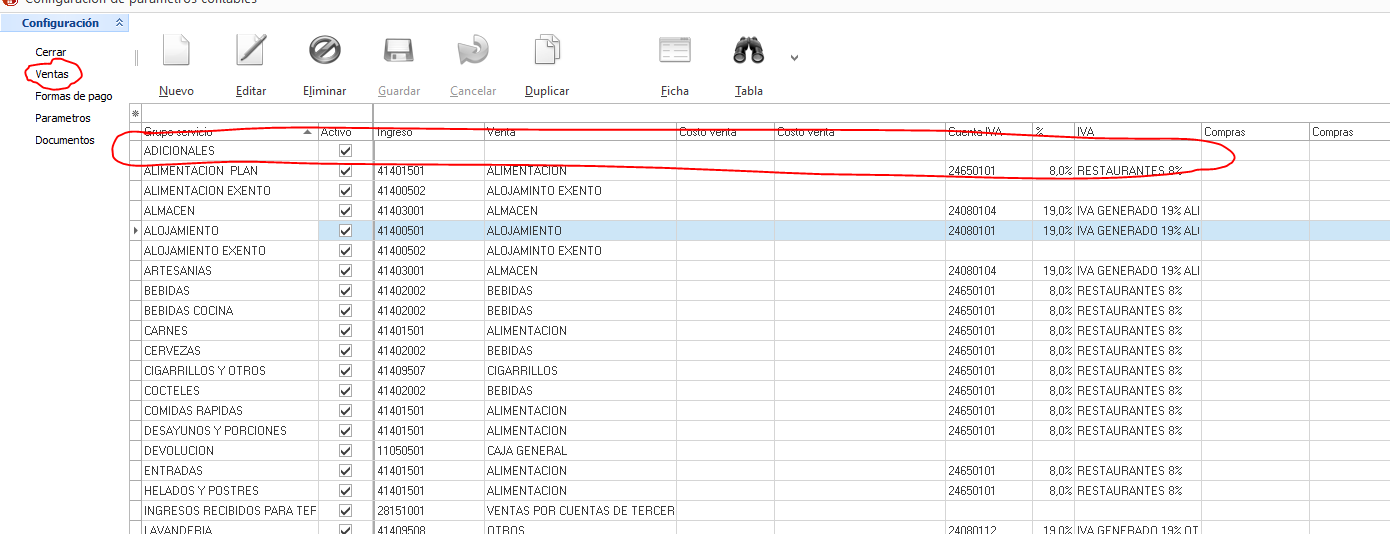The width and height of the screenshot is (1390, 534).
Task: Click the Editar pencil icon
Action: tap(251, 50)
